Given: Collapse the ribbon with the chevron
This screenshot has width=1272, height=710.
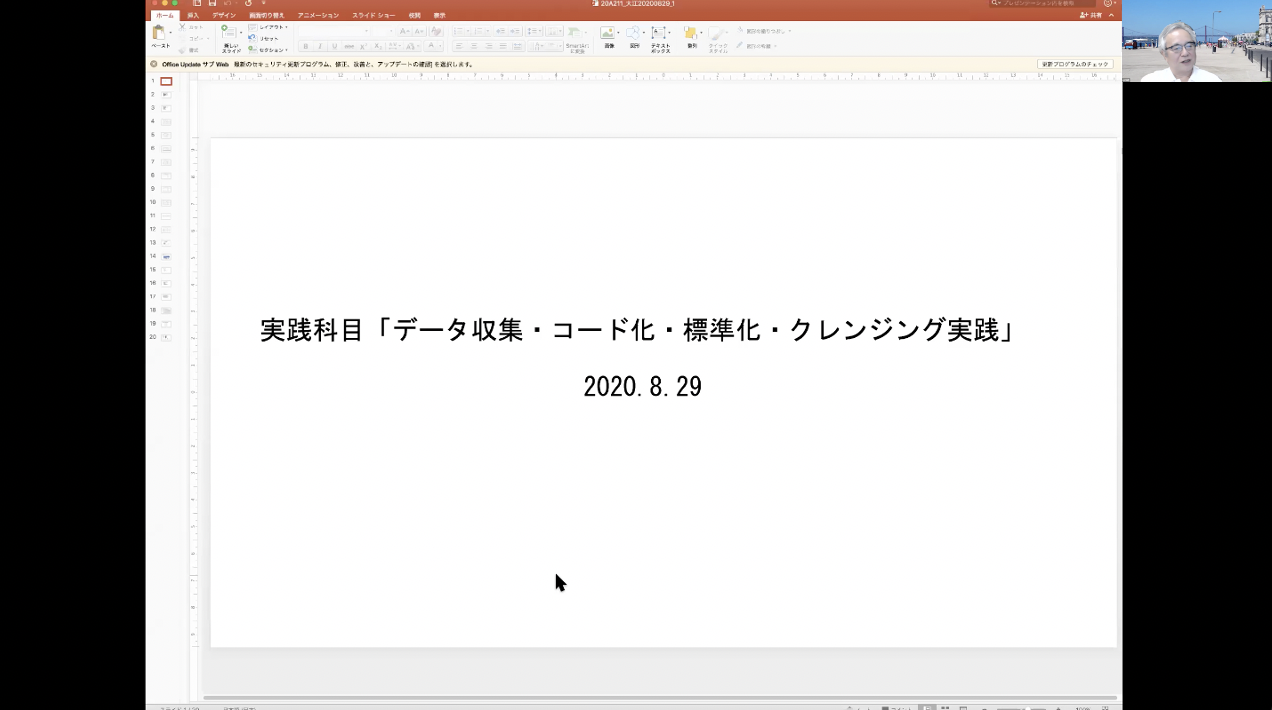Looking at the screenshot, I should [1111, 15].
